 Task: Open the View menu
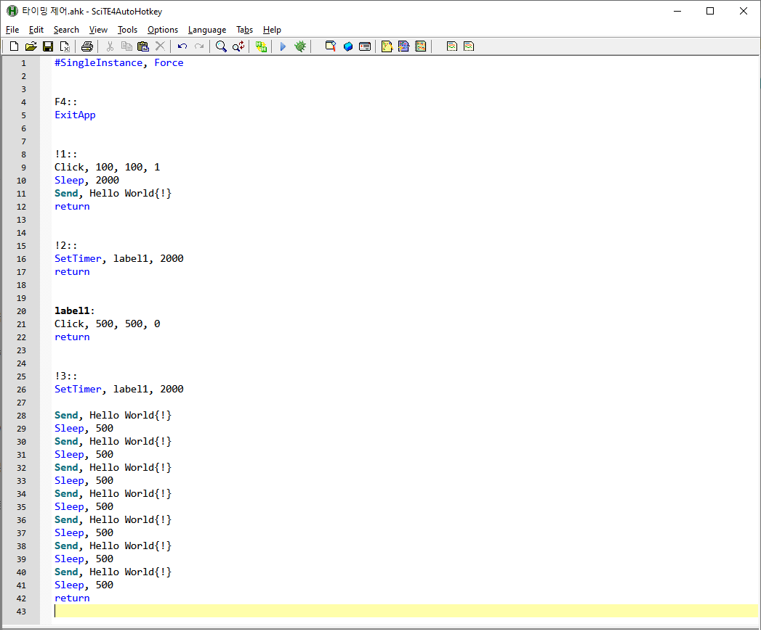pos(98,30)
